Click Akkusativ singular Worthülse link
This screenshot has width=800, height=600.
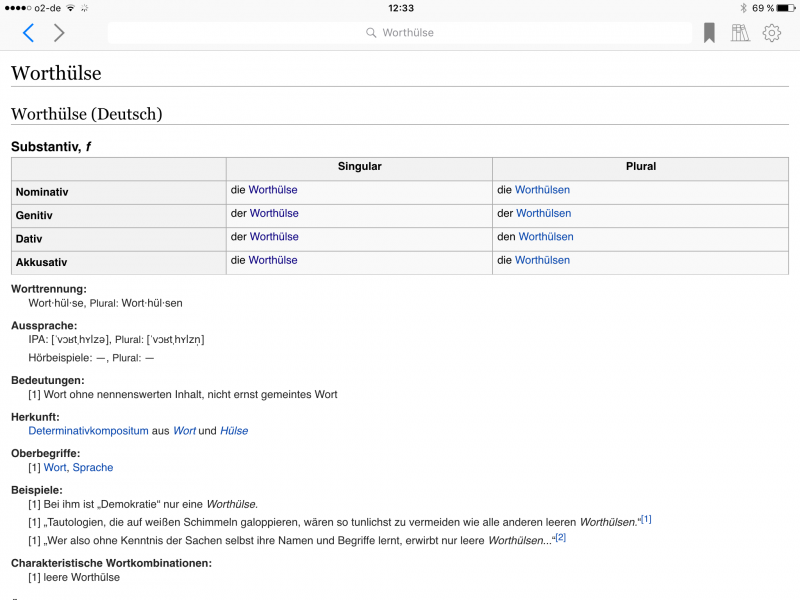(x=272, y=260)
